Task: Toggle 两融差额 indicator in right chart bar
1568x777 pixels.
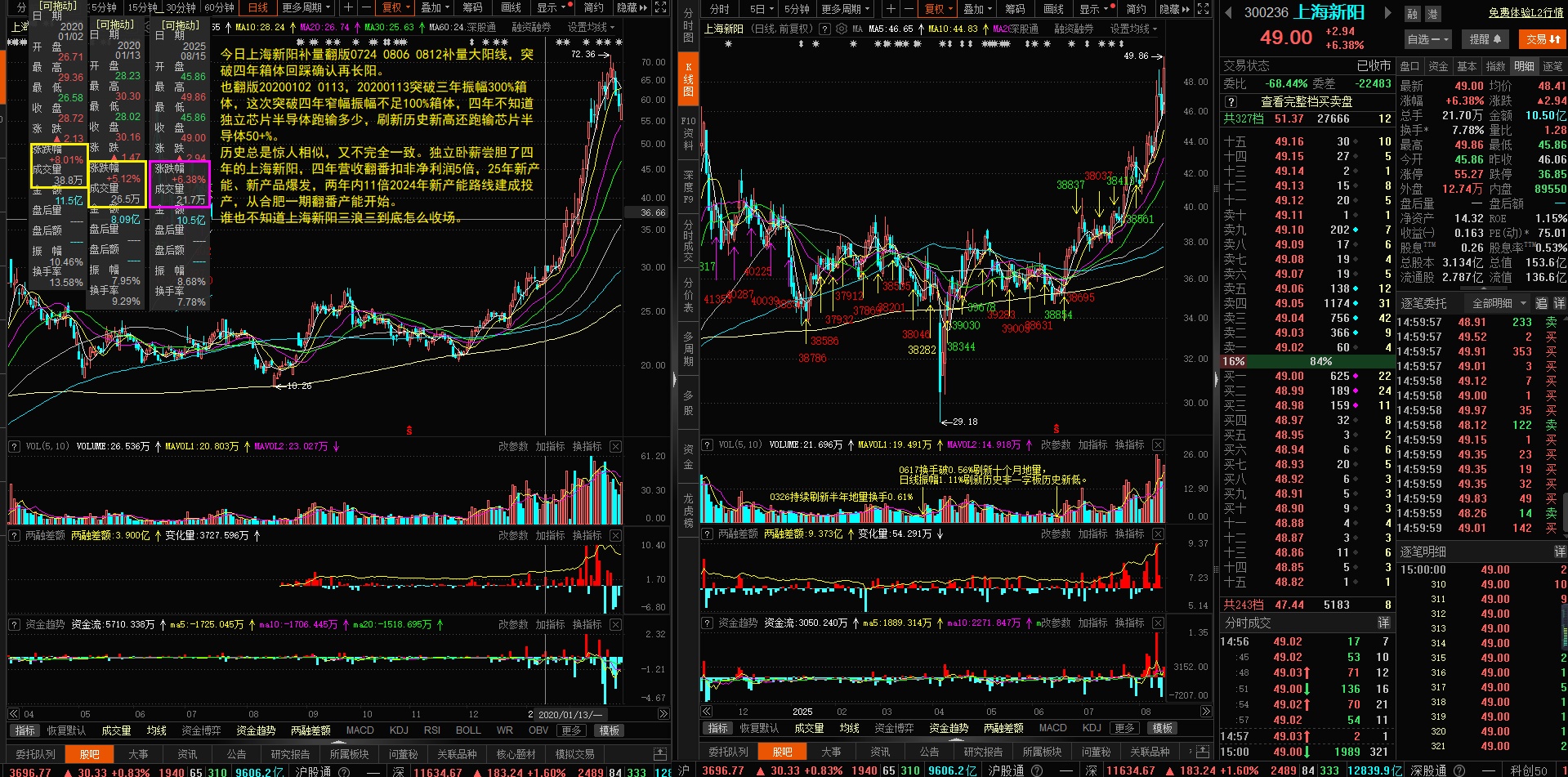Action: click(1003, 728)
